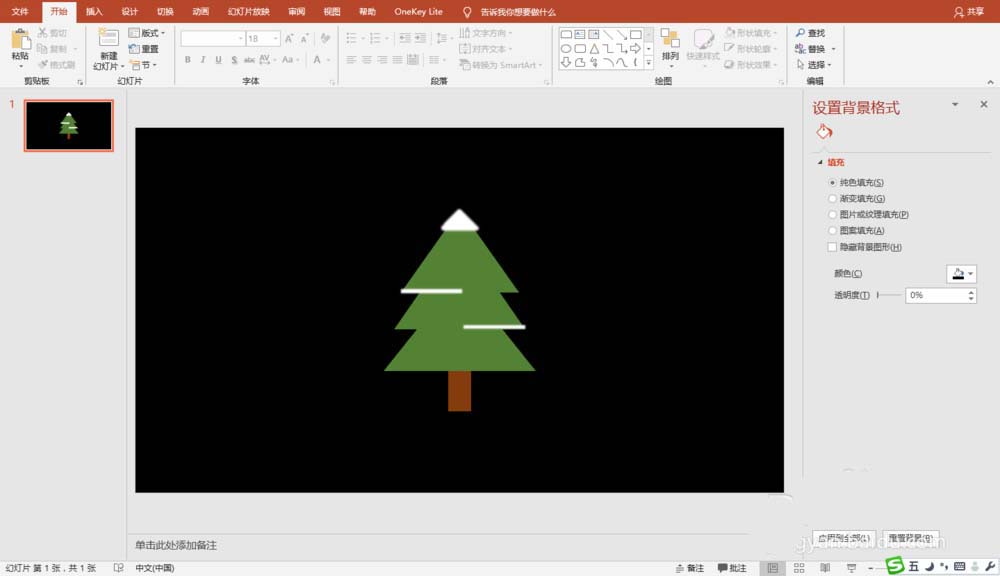Toggle Underline formatting
The width and height of the screenshot is (1000, 576).
pos(218,59)
